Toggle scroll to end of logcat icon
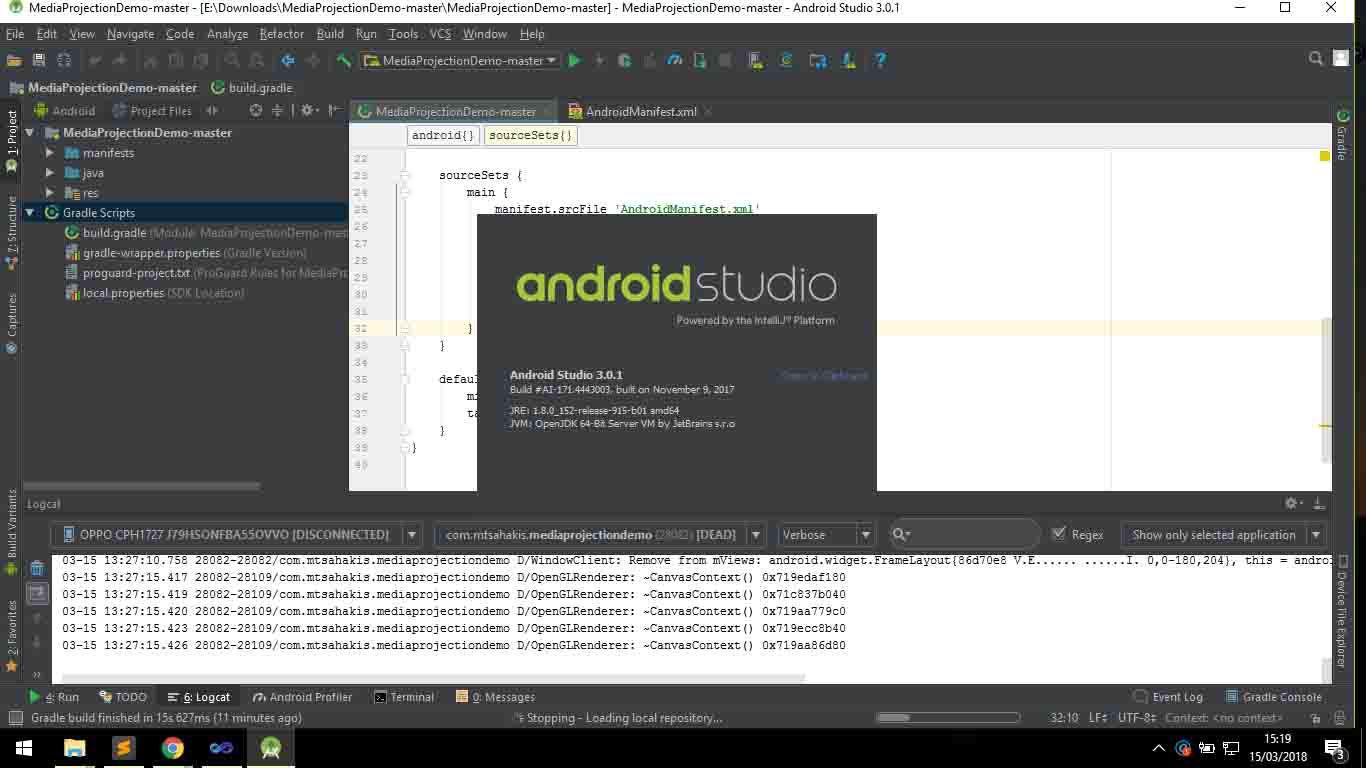Viewport: 1366px width, 768px height. [37, 592]
